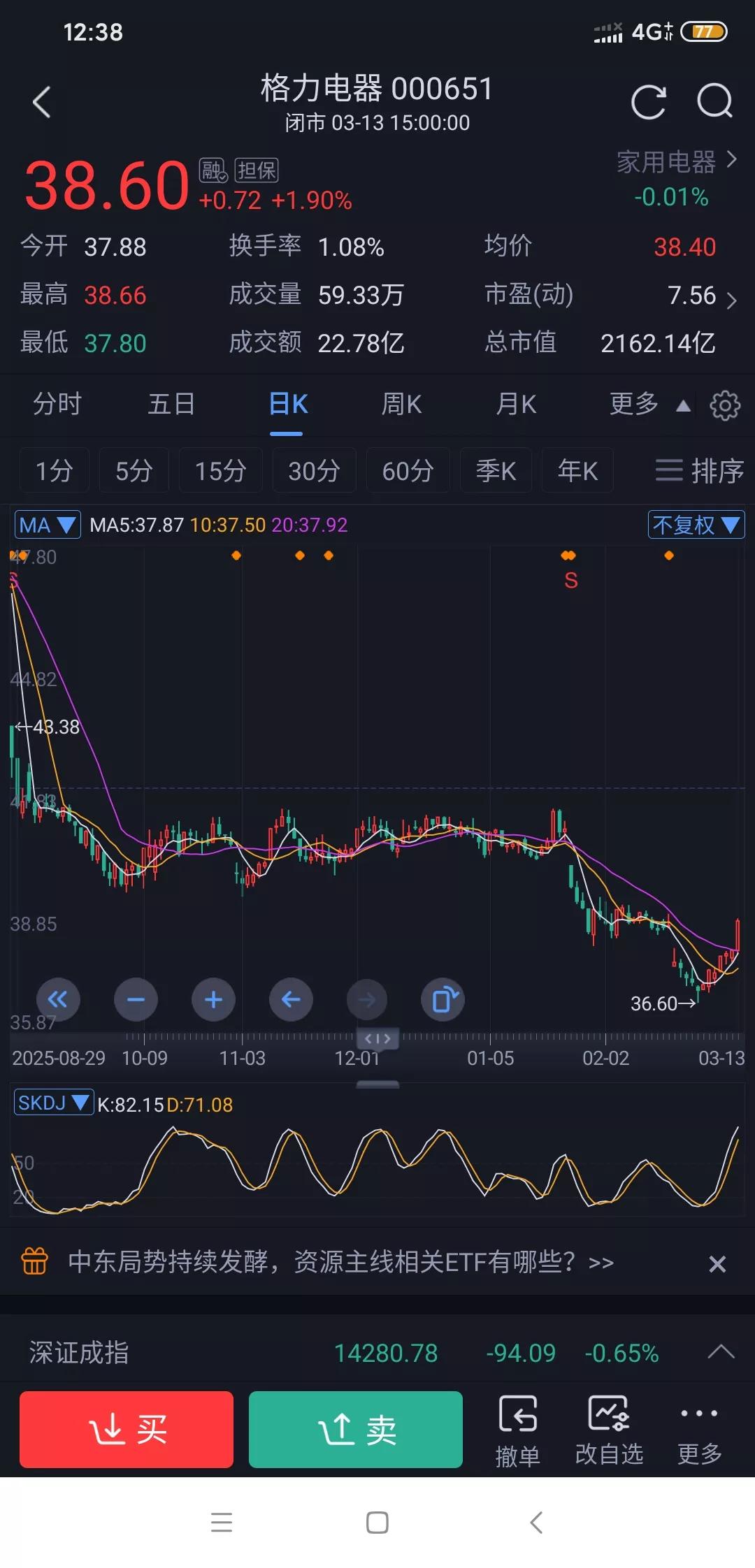
Task: Open the SKDJ indicator dropdown
Action: pos(54,1103)
